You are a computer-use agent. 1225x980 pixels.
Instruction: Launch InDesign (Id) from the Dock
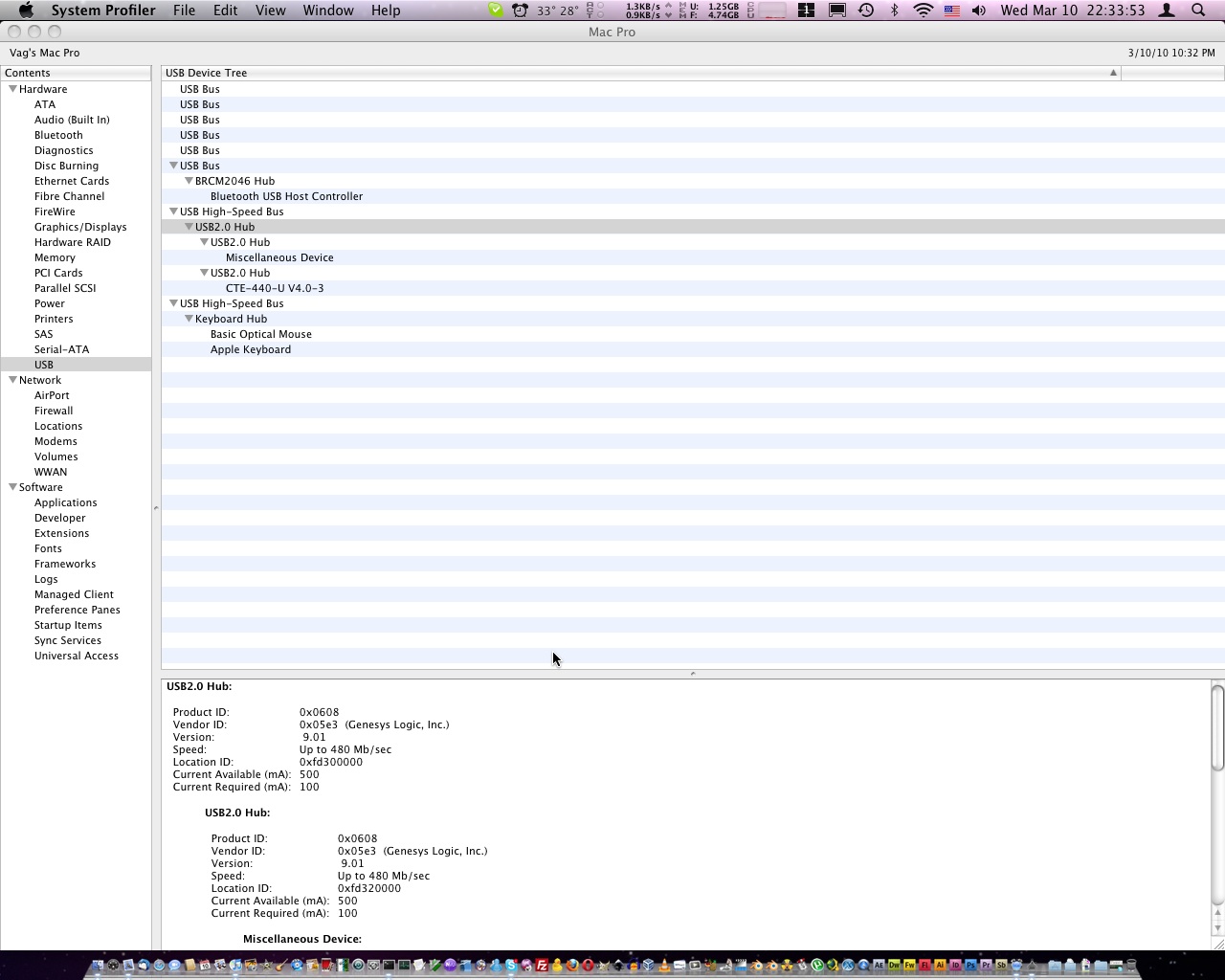955,966
